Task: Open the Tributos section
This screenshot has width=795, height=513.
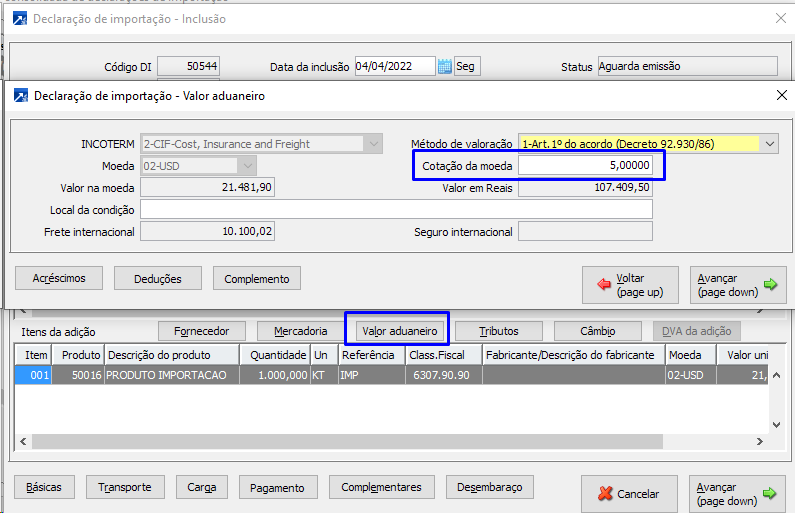Action: click(499, 331)
